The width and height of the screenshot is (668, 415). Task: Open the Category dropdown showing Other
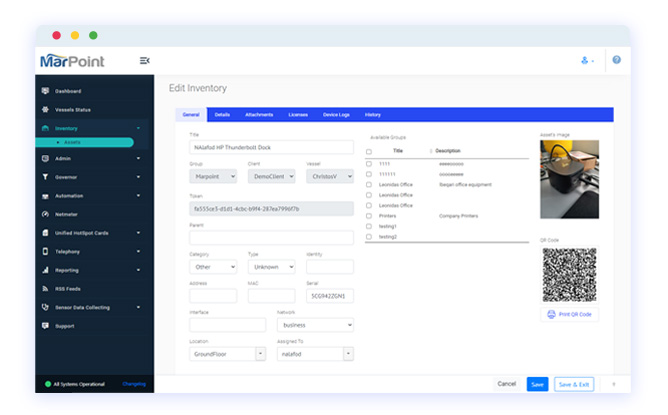pyautogui.click(x=213, y=267)
